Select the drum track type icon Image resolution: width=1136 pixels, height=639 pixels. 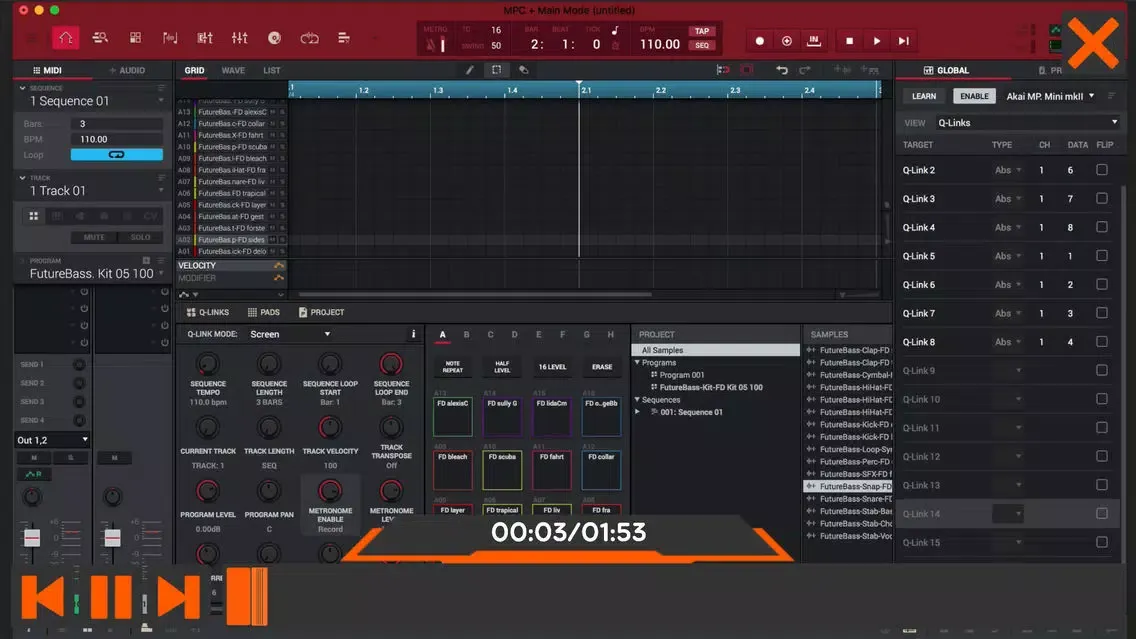[33, 216]
